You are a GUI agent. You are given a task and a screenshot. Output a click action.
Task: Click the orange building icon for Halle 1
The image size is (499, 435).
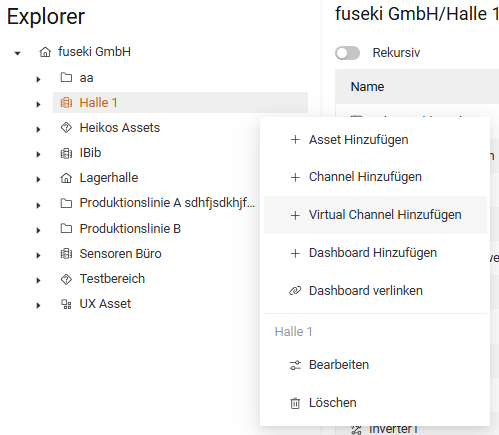pyautogui.click(x=66, y=103)
